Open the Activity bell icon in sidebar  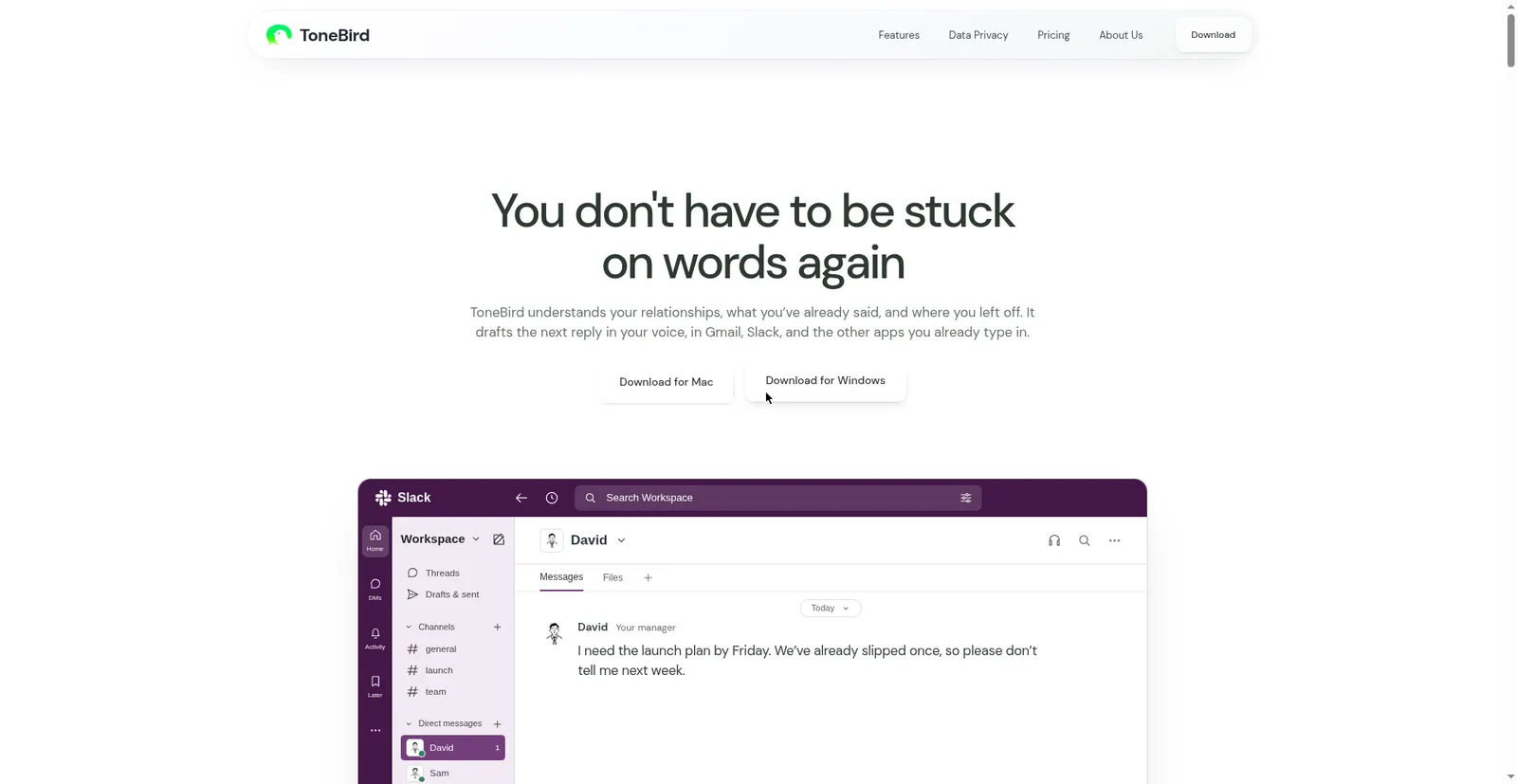pyautogui.click(x=375, y=638)
